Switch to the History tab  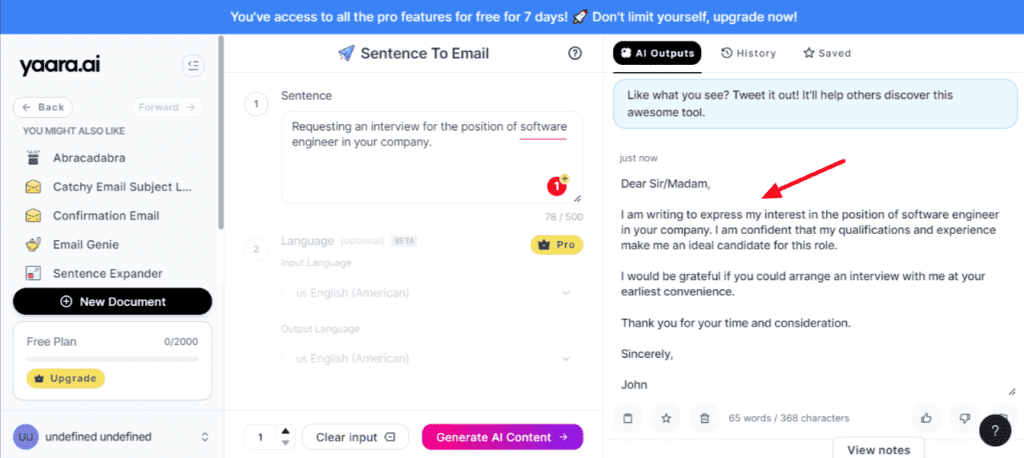748,54
